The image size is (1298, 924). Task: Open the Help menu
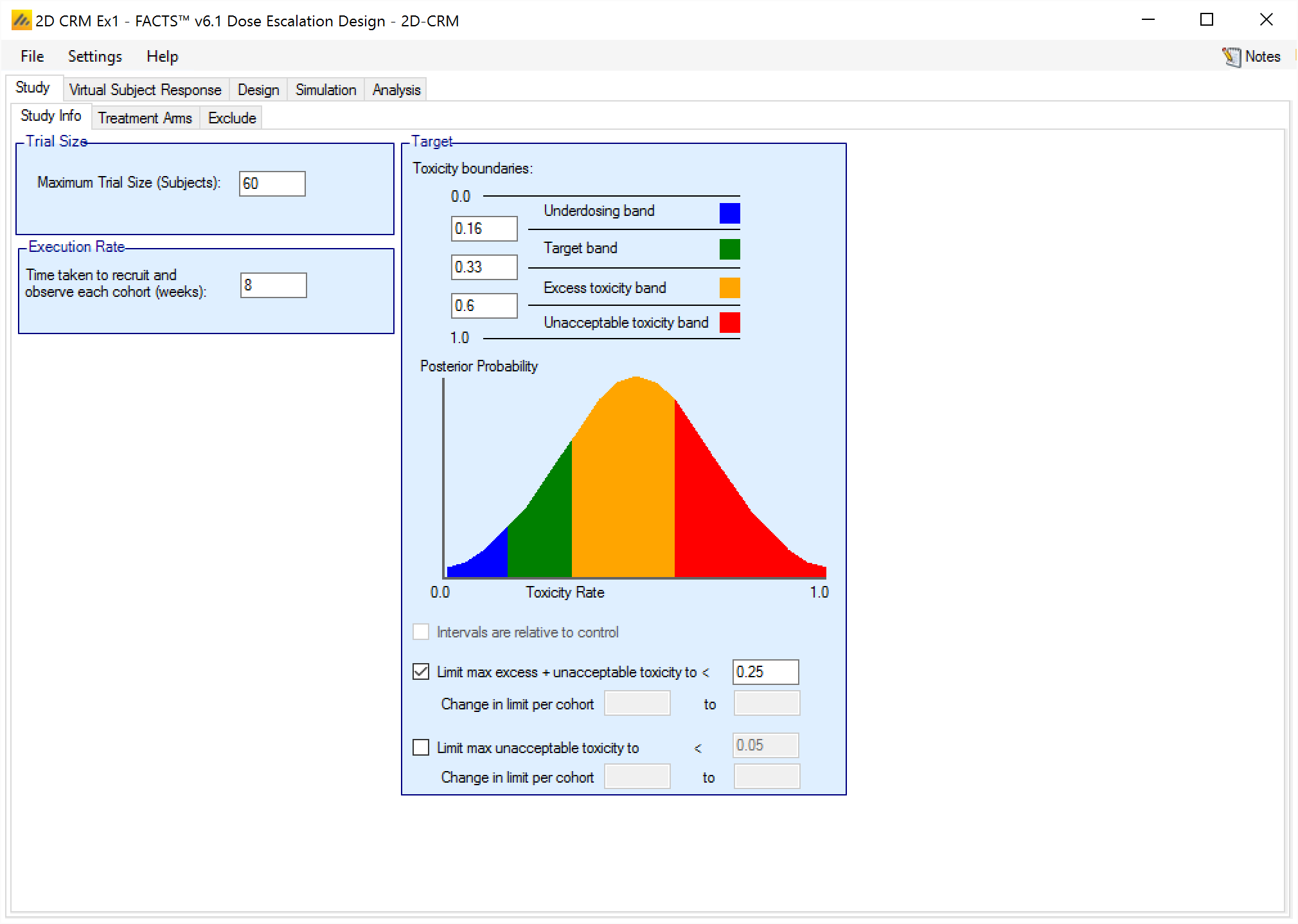point(162,57)
